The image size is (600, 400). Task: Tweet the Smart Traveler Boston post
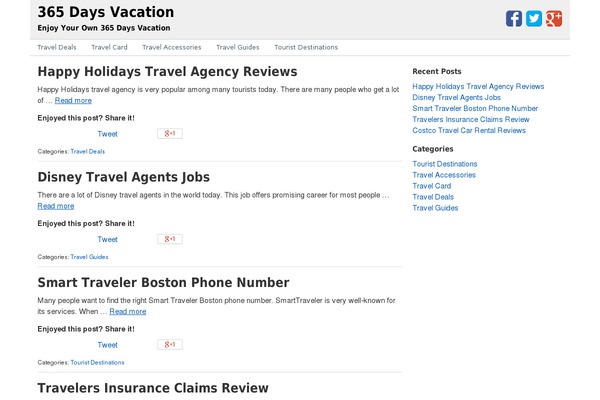(x=108, y=345)
